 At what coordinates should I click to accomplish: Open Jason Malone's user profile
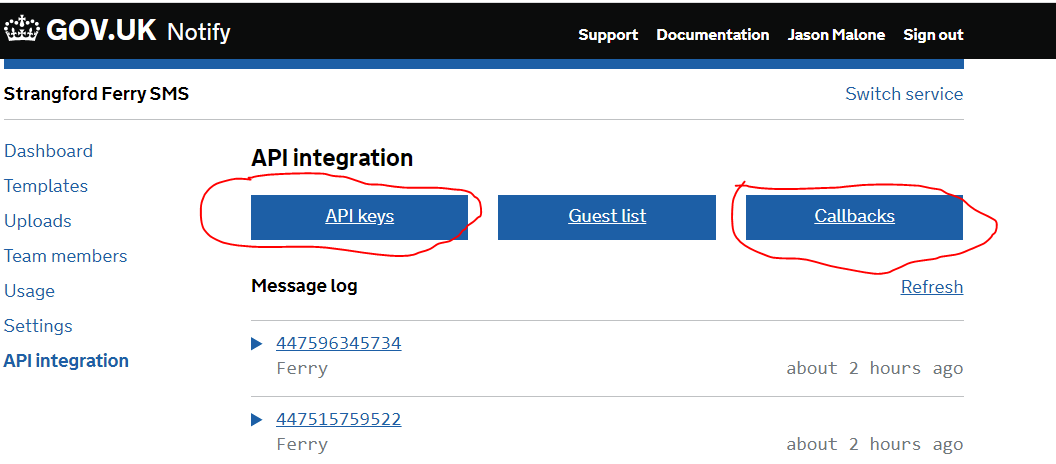(836, 35)
